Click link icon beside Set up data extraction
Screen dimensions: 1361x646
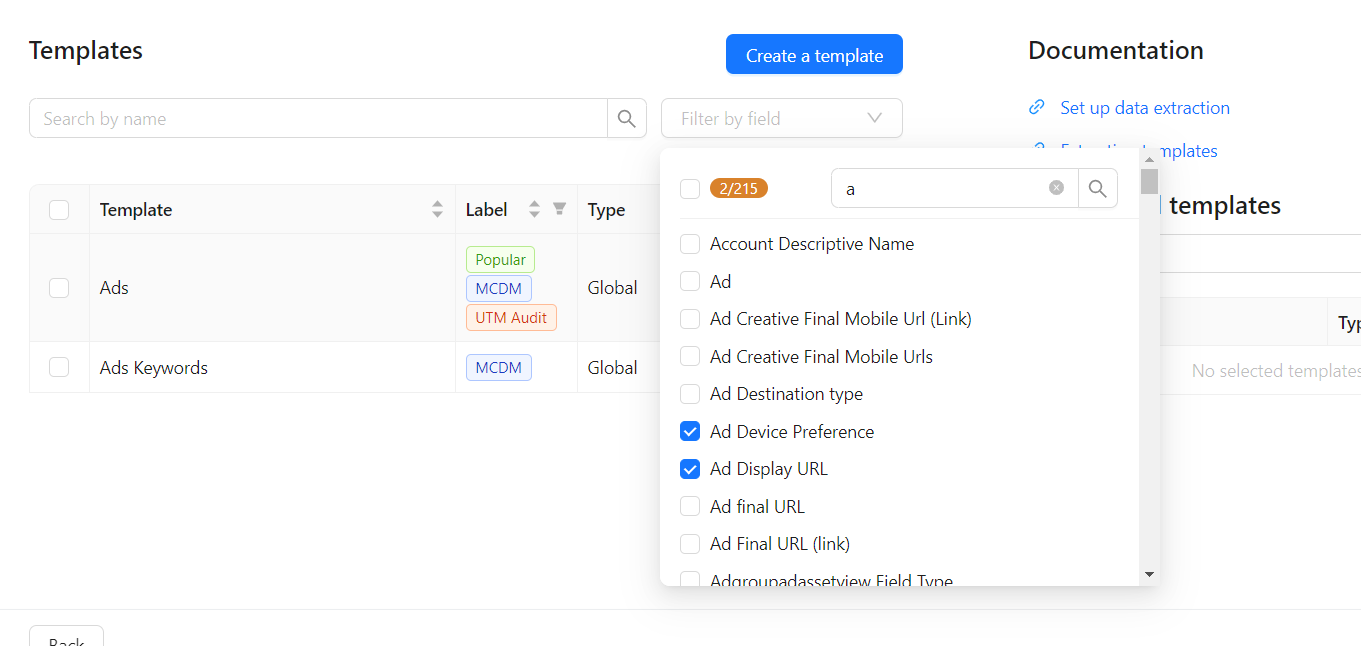(1037, 108)
